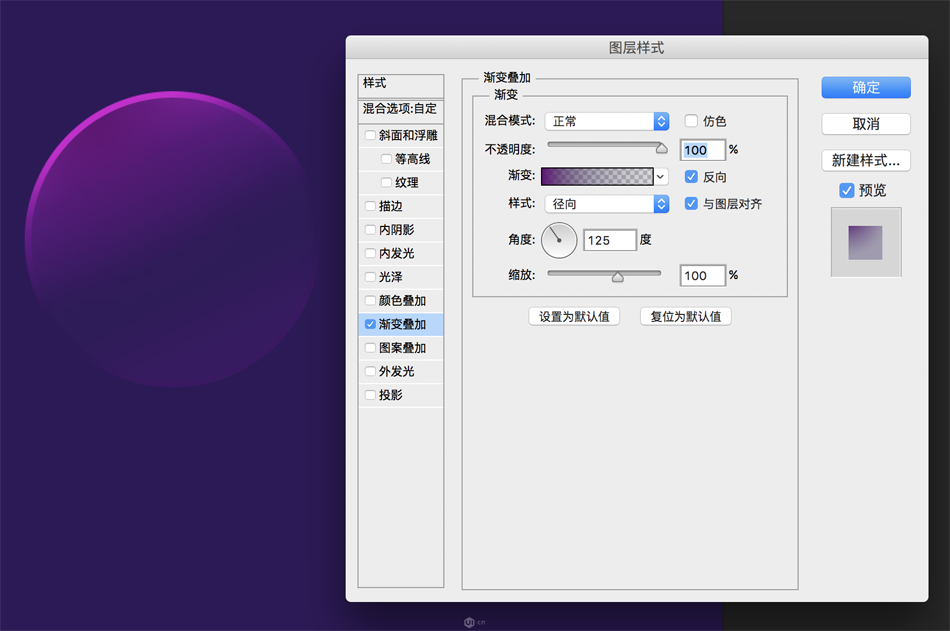Enable the 内阴影 checkbox
Image resolution: width=950 pixels, height=631 pixels.
(x=370, y=230)
